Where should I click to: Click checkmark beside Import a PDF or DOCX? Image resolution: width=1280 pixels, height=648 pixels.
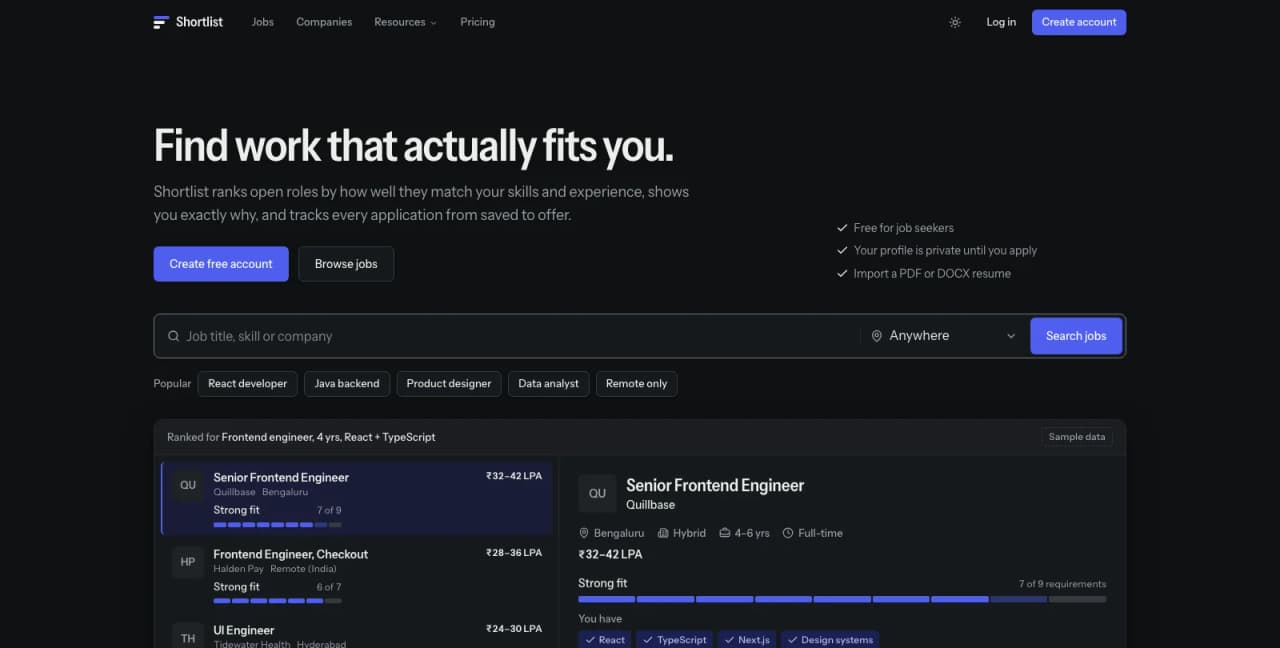[842, 274]
